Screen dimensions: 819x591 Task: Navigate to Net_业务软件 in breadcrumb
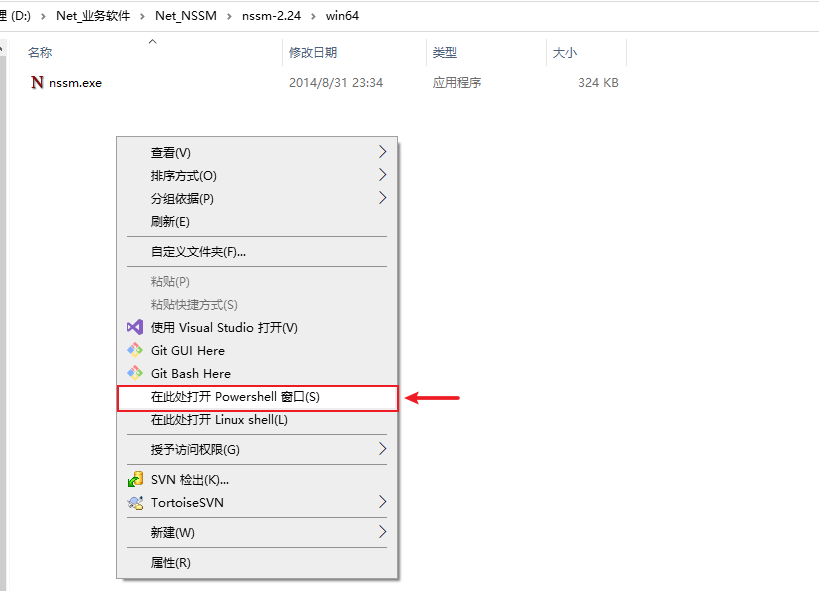tap(93, 16)
